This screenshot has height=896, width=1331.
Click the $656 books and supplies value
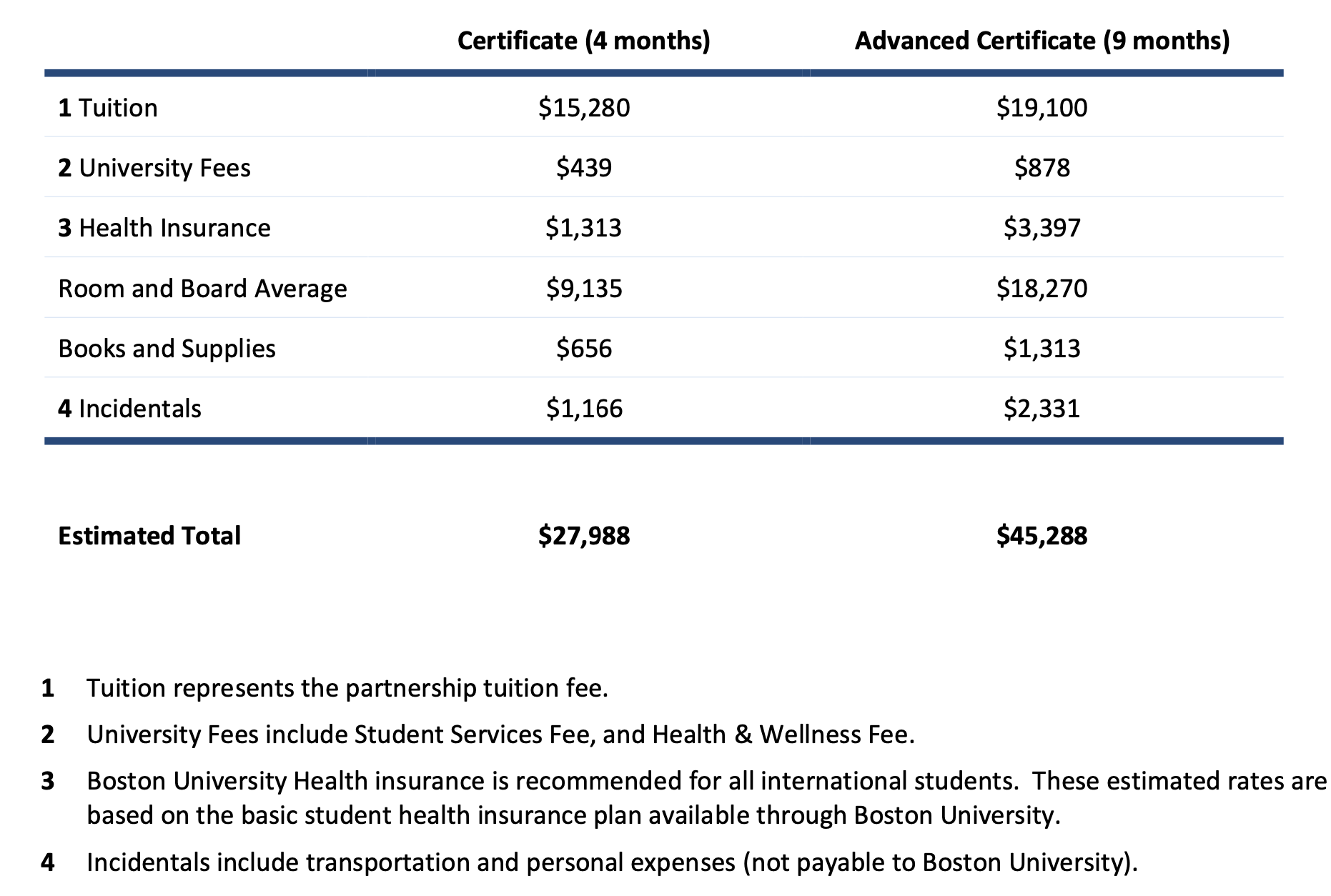click(x=584, y=349)
